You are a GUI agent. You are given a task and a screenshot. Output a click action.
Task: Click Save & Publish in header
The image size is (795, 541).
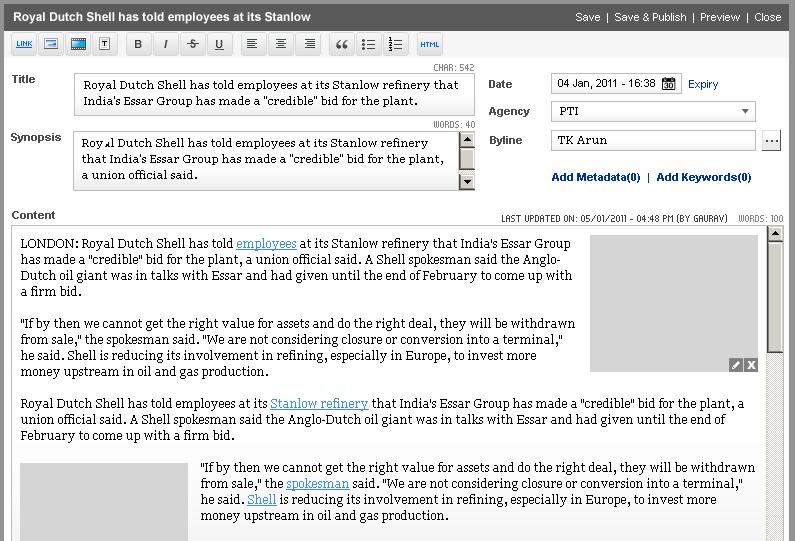coord(650,17)
